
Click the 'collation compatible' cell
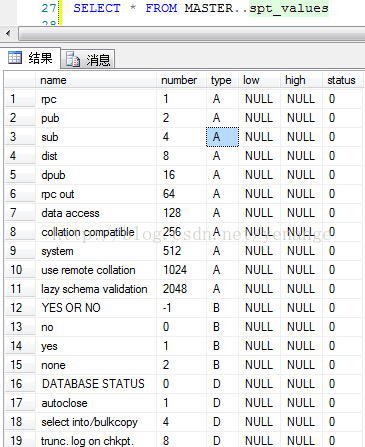tap(96, 232)
